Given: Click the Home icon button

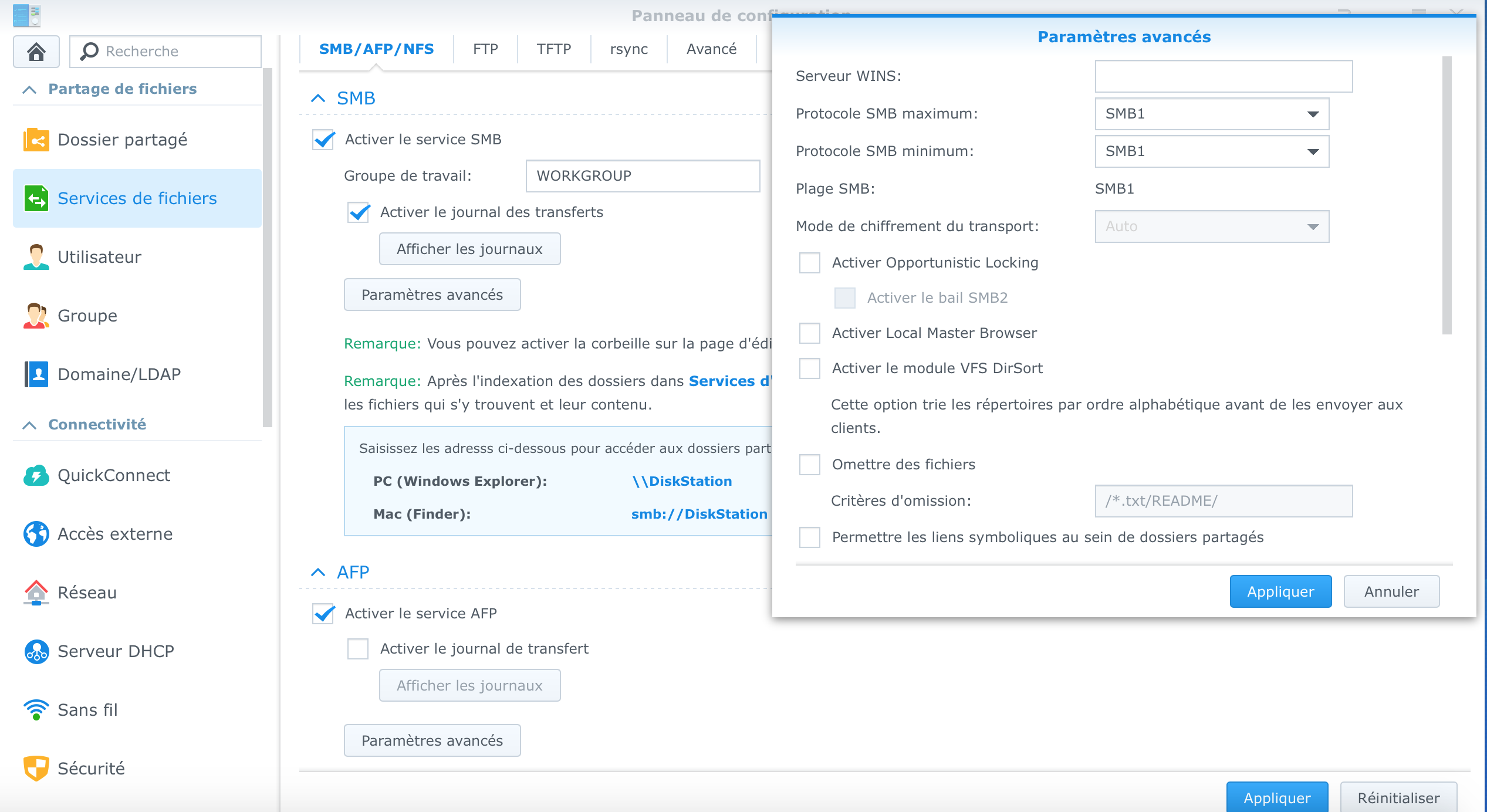Looking at the screenshot, I should [36, 52].
